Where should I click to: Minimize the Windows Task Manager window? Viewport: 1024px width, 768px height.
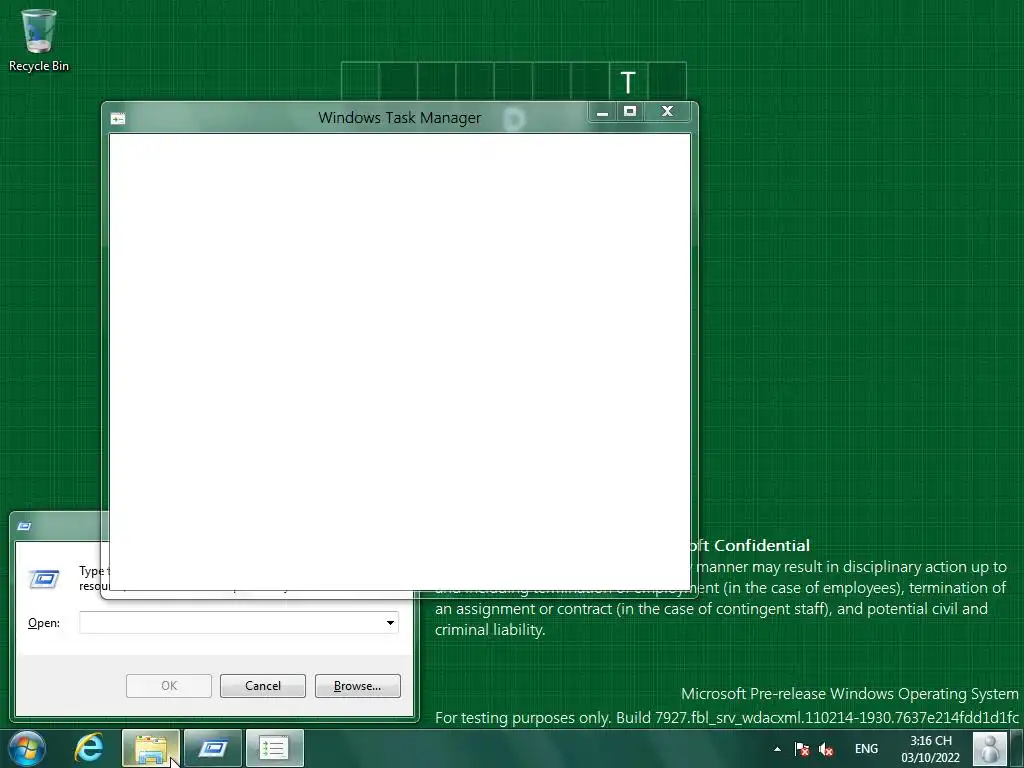(x=602, y=112)
